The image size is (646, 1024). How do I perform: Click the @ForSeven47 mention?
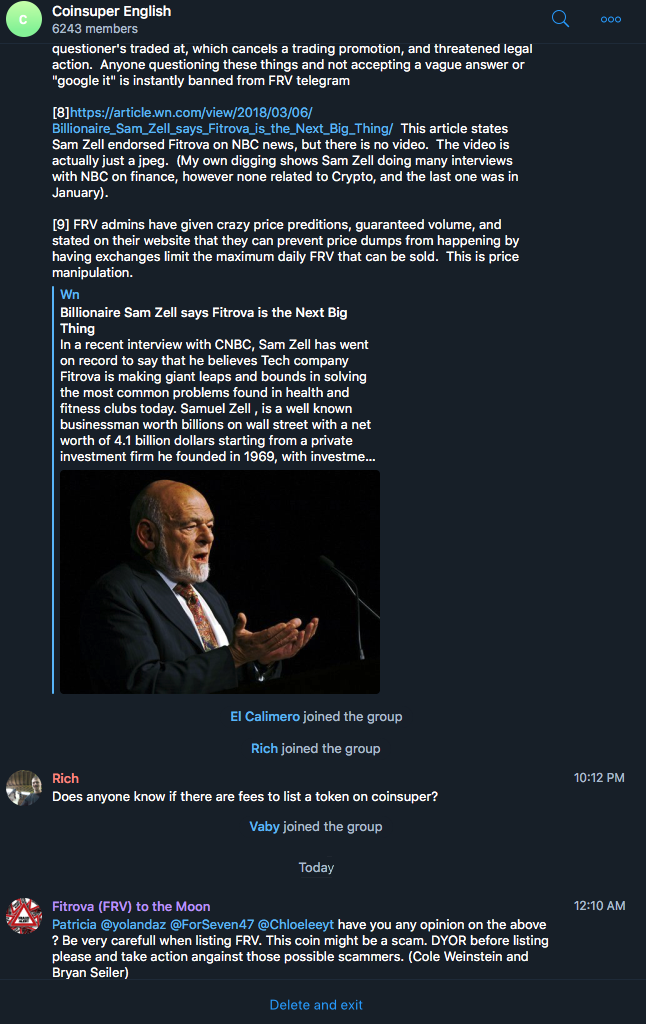pyautogui.click(x=212, y=925)
